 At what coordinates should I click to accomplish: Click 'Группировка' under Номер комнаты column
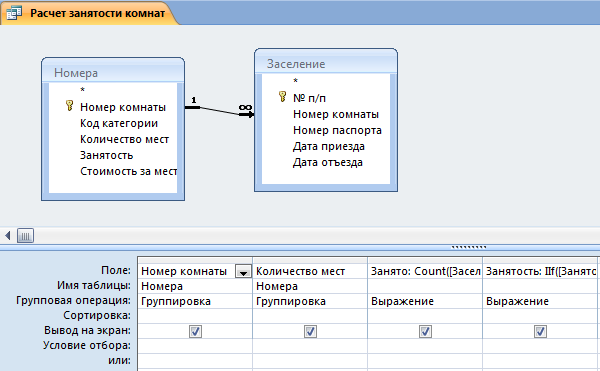pyautogui.click(x=195, y=301)
